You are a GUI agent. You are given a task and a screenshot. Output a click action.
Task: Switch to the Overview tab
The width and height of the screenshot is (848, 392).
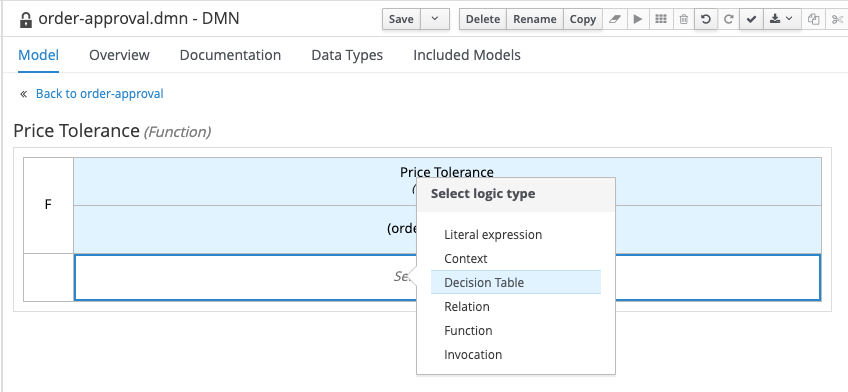click(x=119, y=55)
